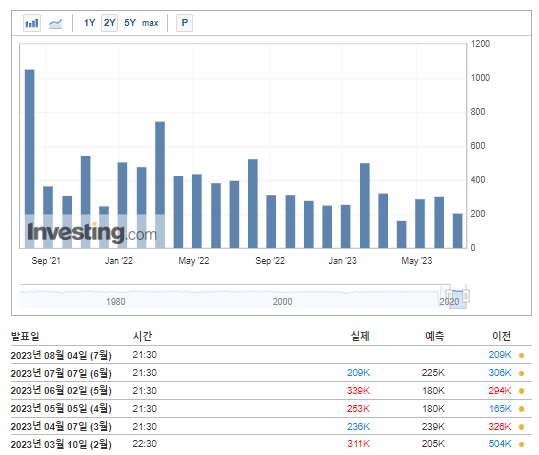Screen dimensions: 539x455
Task: Click the right handle of range slider
Action: click(466, 295)
